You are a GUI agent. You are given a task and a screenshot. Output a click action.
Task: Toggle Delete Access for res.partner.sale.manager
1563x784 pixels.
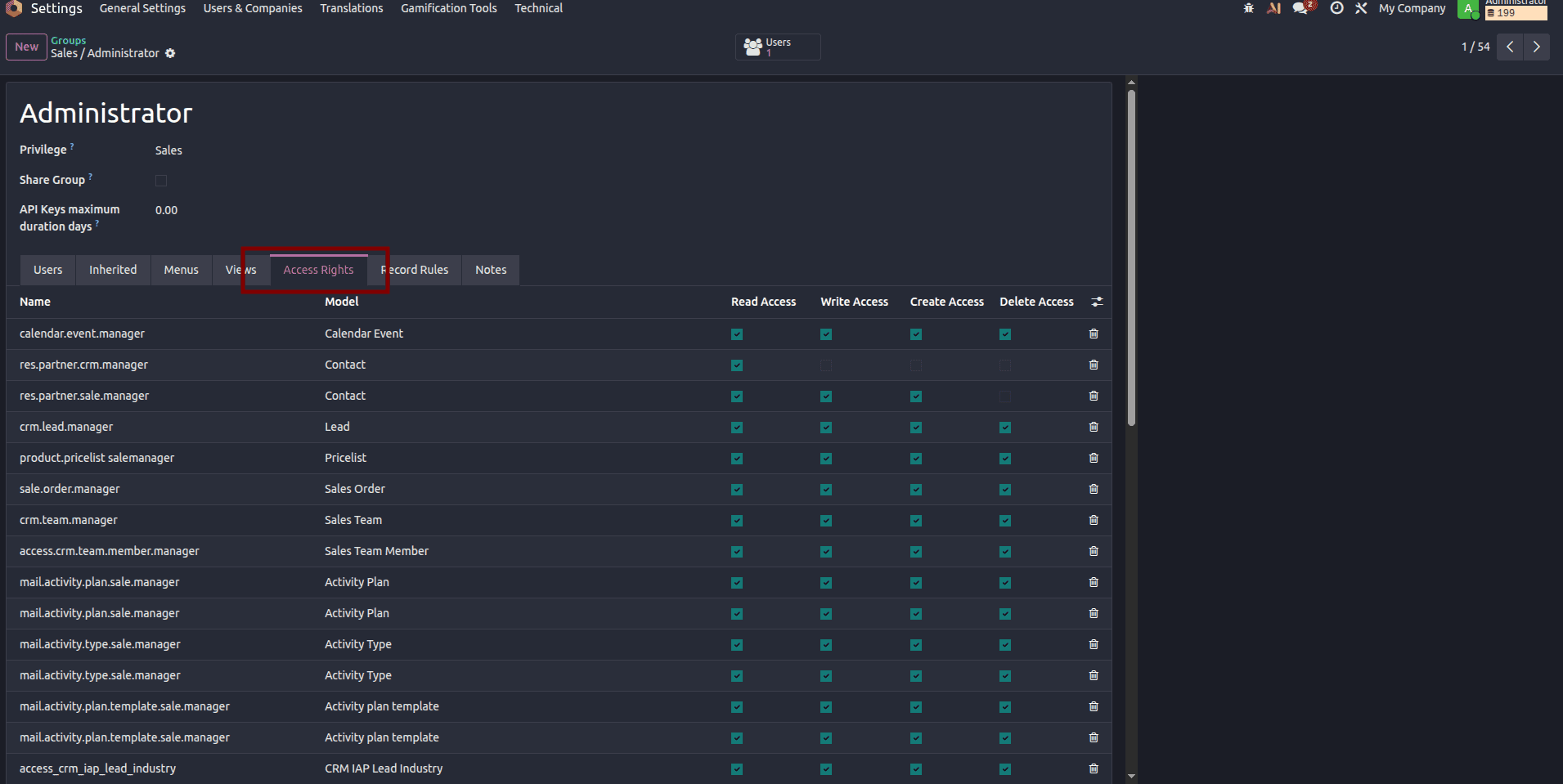pos(1005,396)
